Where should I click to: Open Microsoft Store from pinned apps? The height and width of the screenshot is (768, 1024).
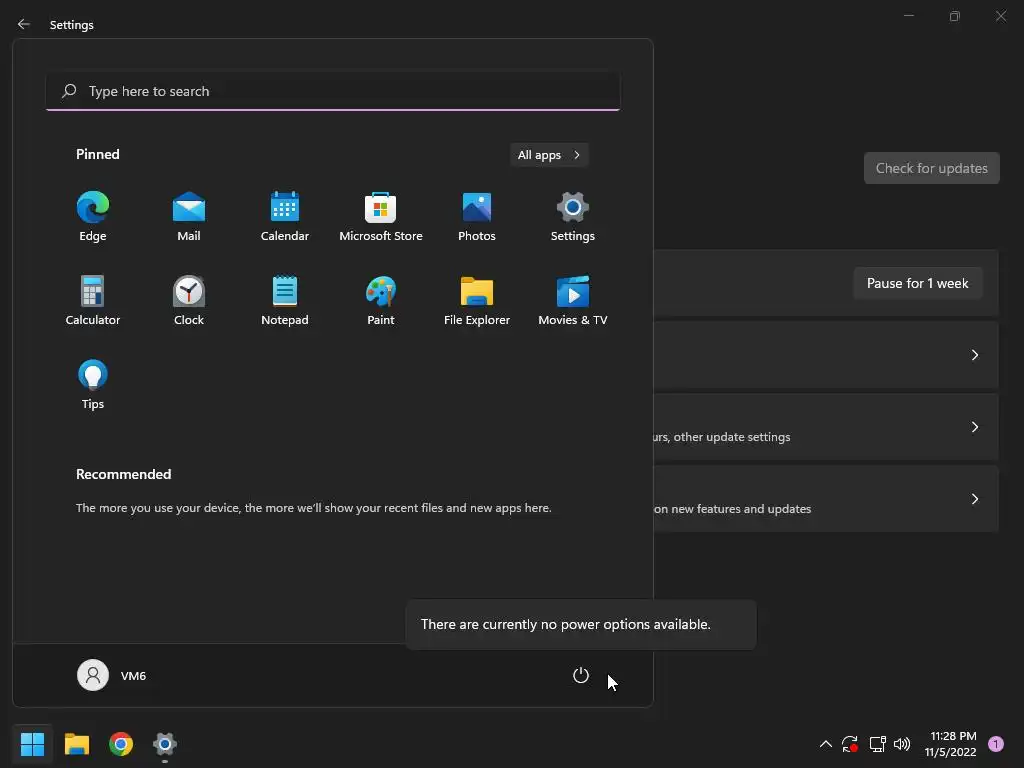pos(381,217)
